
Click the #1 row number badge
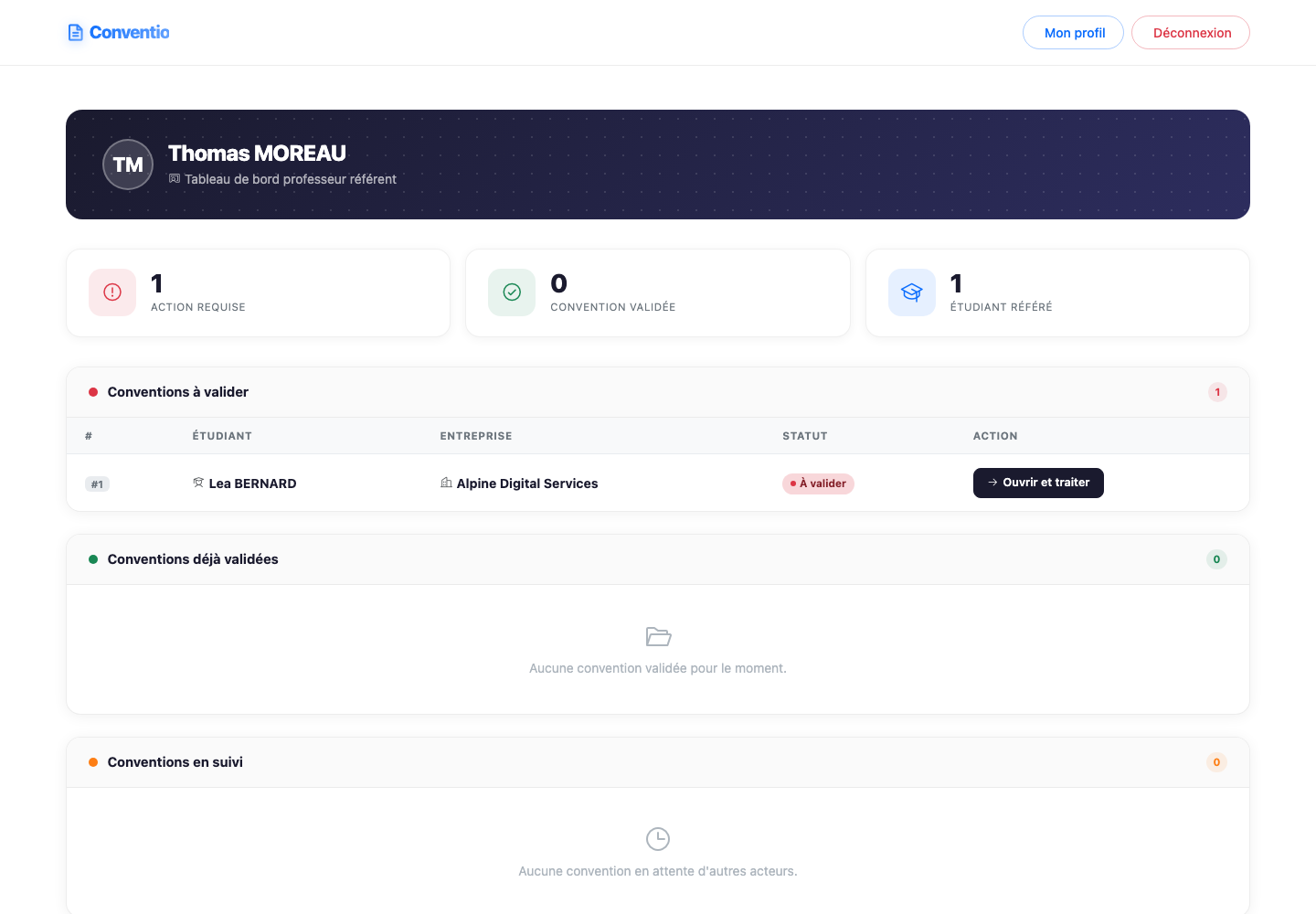(x=98, y=484)
